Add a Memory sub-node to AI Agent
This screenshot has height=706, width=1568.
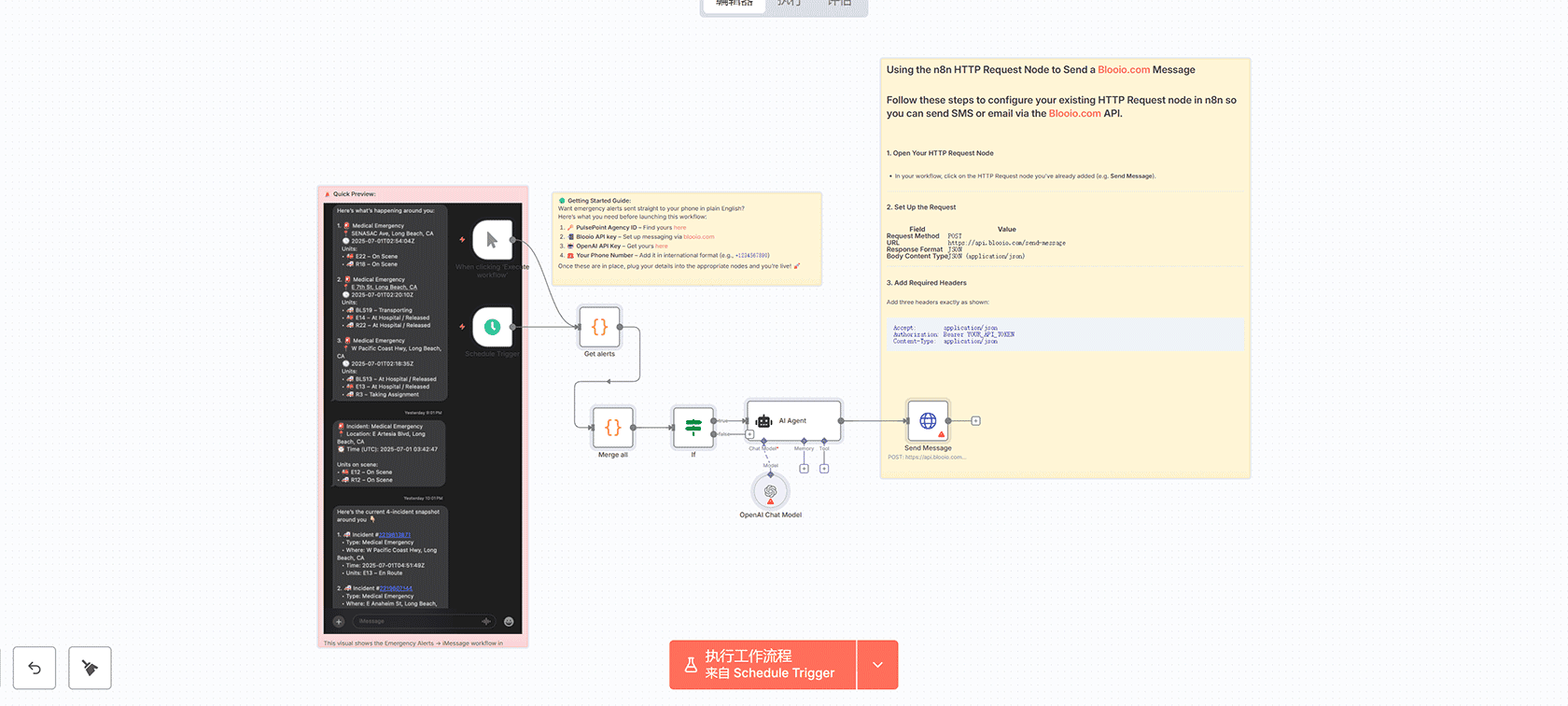point(804,469)
